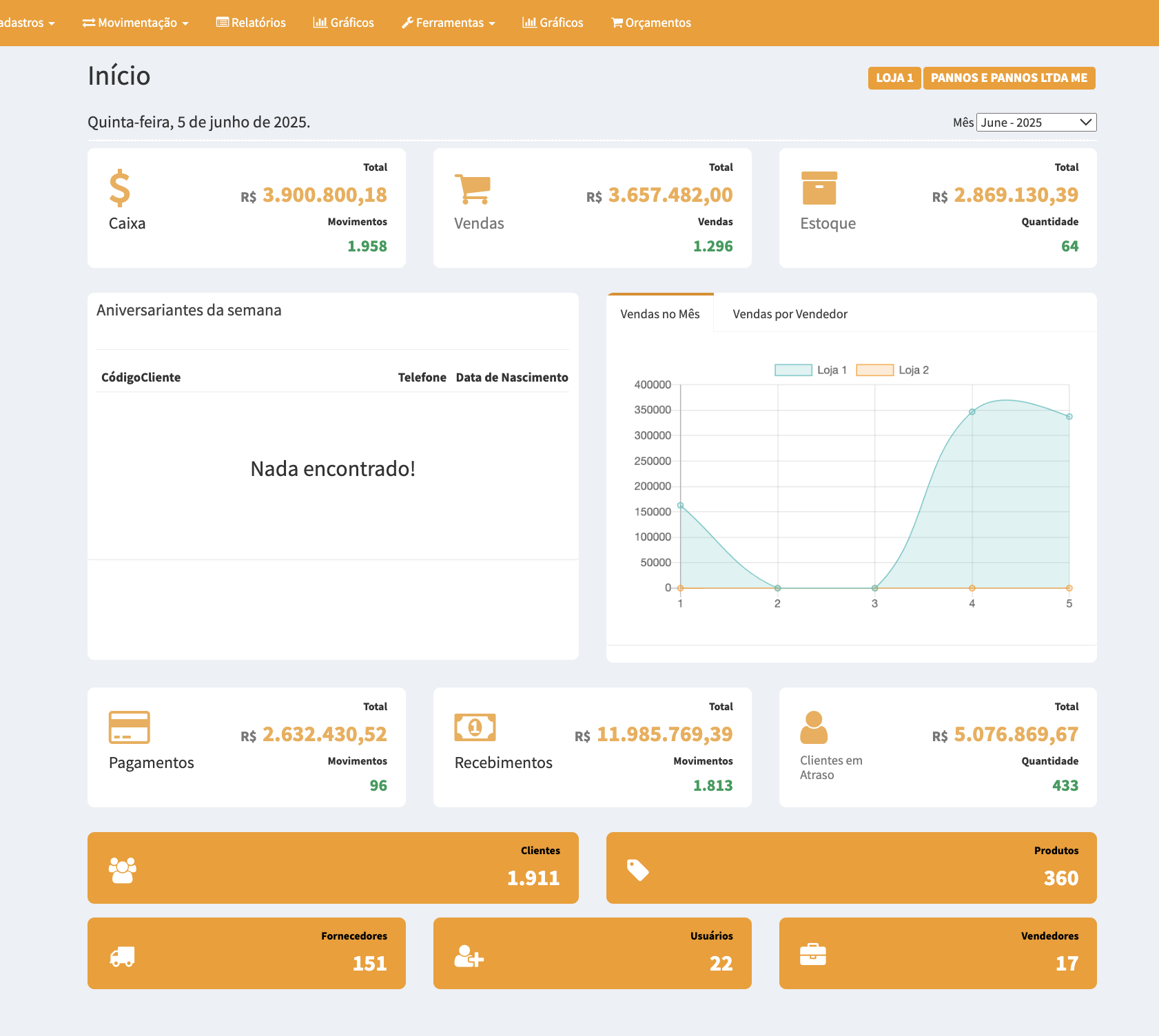
Task: Expand the Movimentação menu
Action: click(x=136, y=23)
